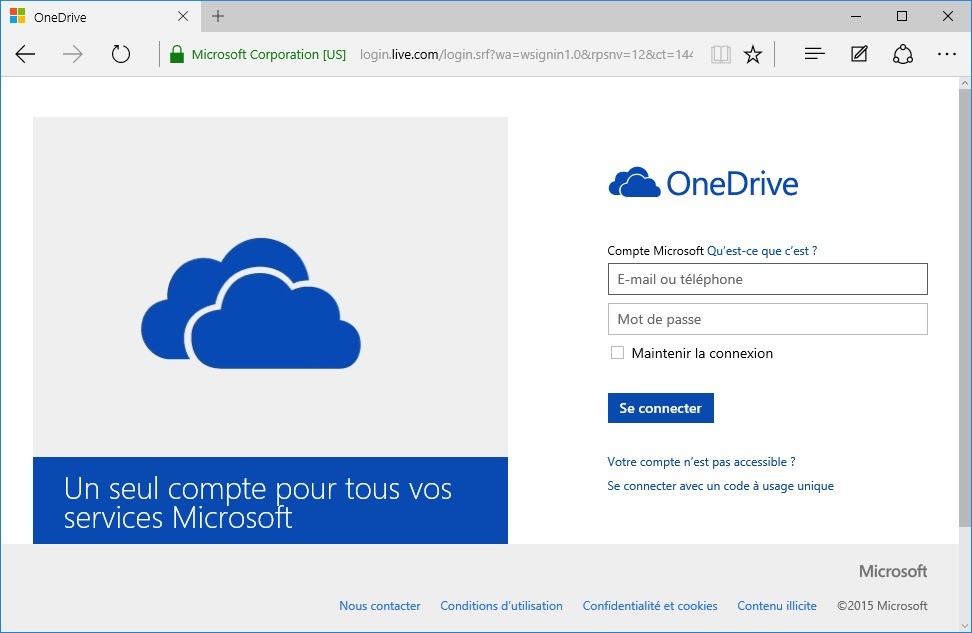Add page to favorites with star icon
972x633 pixels.
753,55
